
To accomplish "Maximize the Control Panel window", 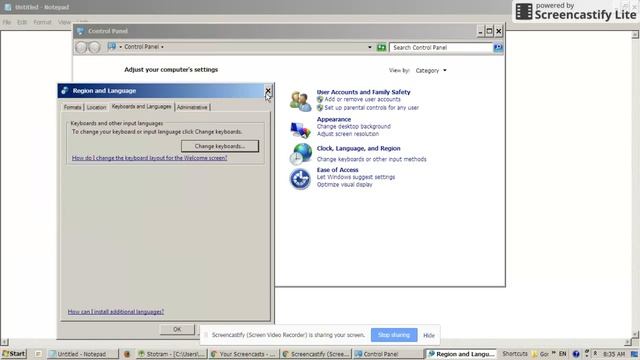I will (x=489, y=31).
